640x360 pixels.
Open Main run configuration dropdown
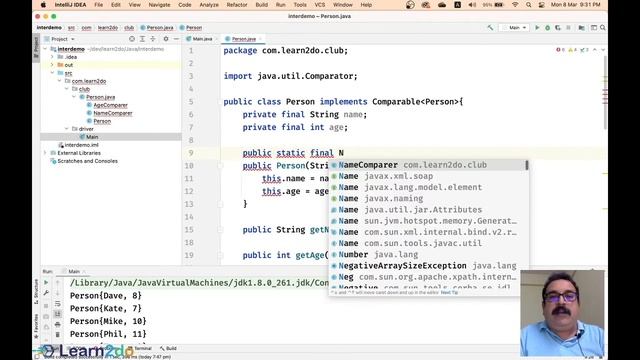[514, 28]
